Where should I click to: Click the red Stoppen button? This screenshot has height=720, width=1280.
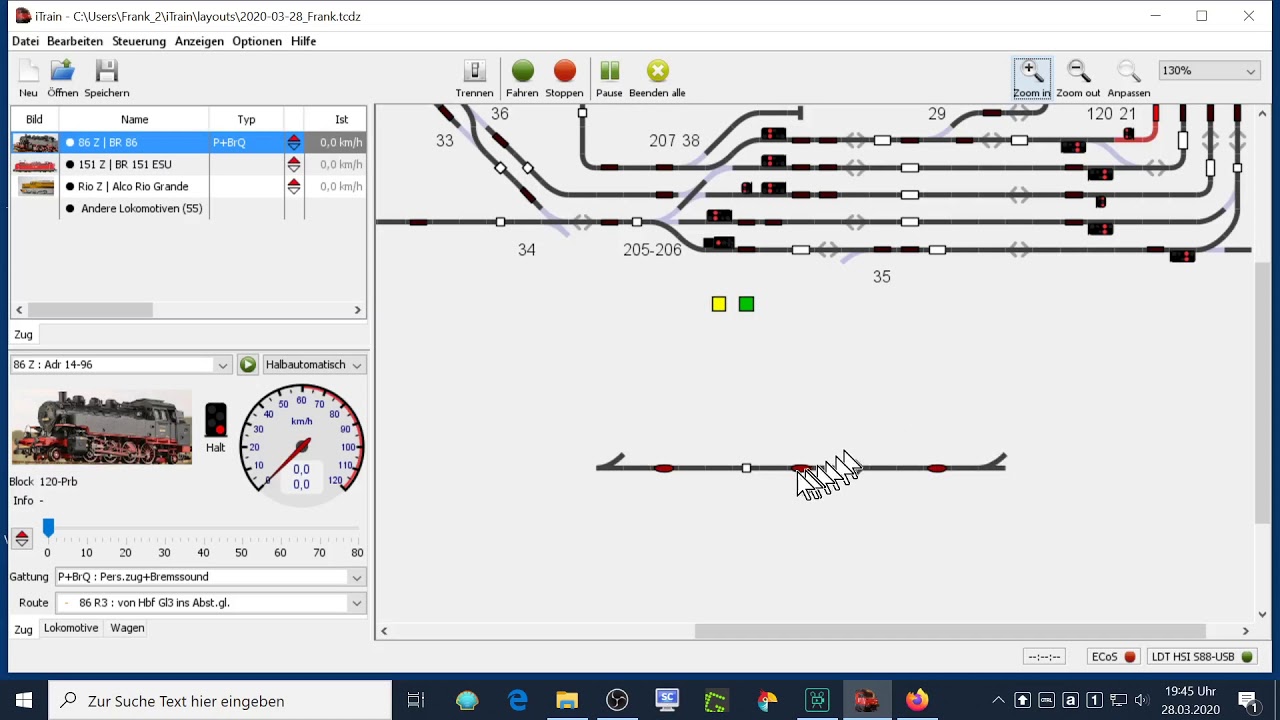coord(564,71)
